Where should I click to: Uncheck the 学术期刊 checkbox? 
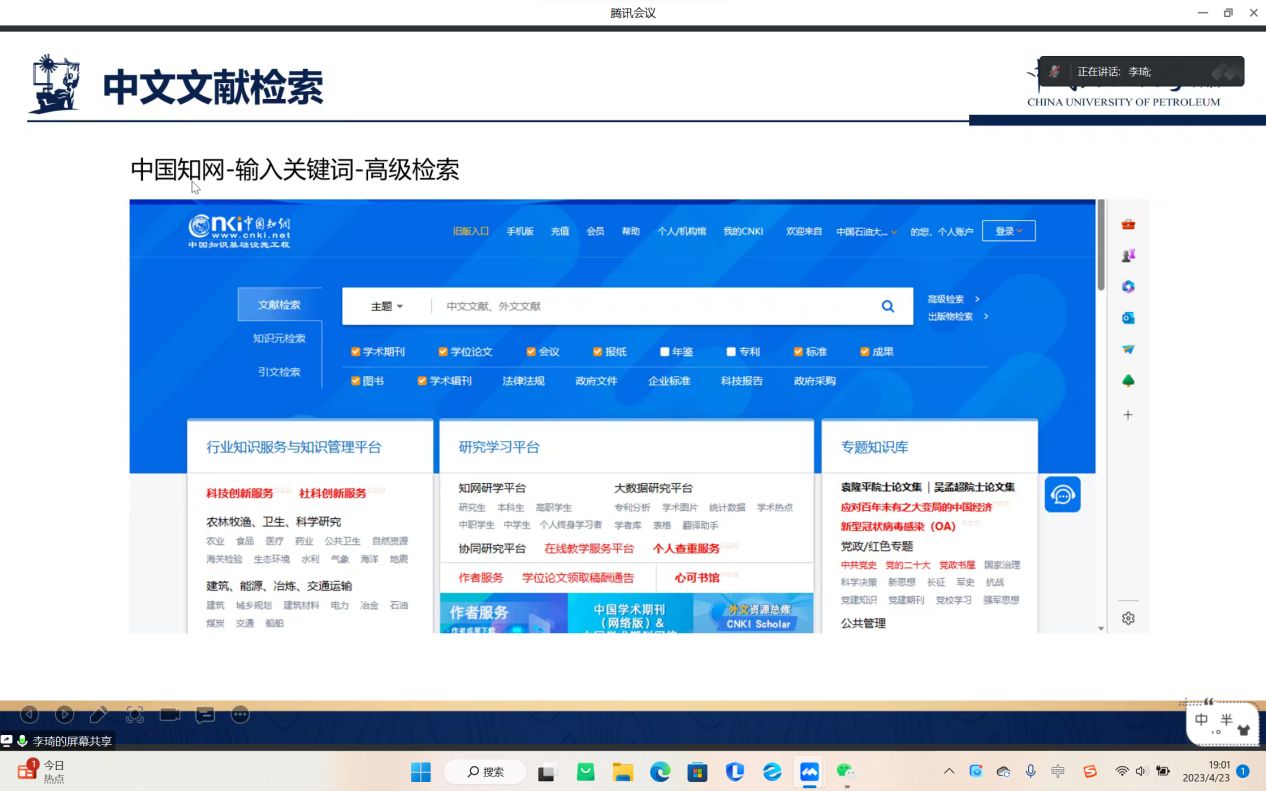tap(356, 352)
